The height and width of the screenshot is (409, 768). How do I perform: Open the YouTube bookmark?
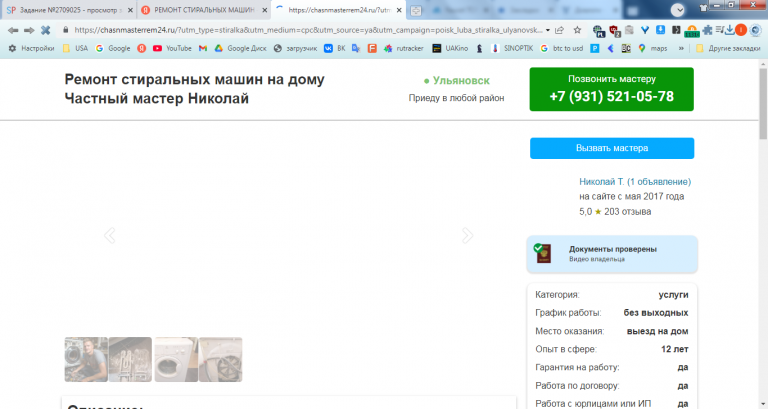pos(172,48)
